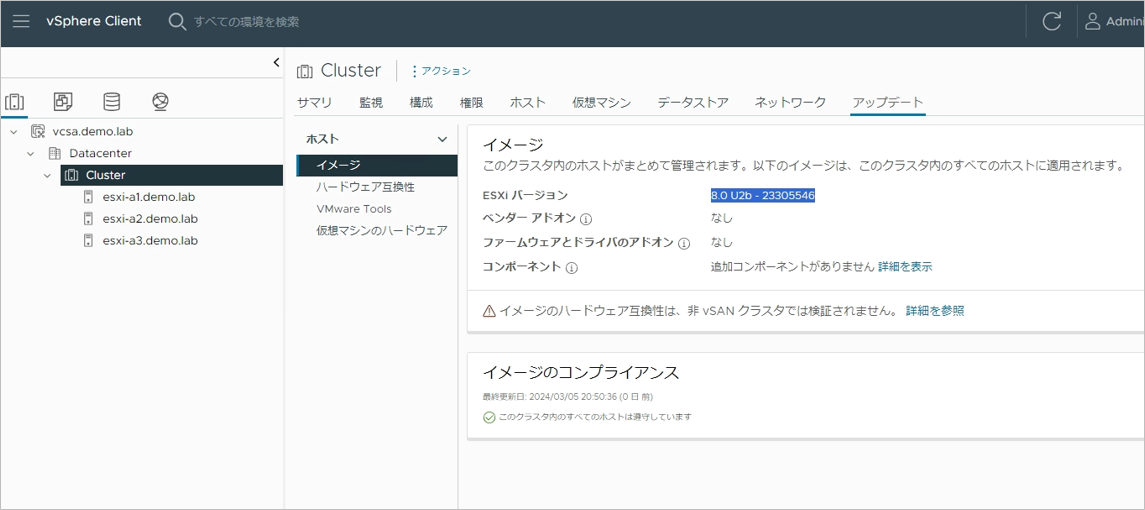Open the 権限 tab

(472, 102)
